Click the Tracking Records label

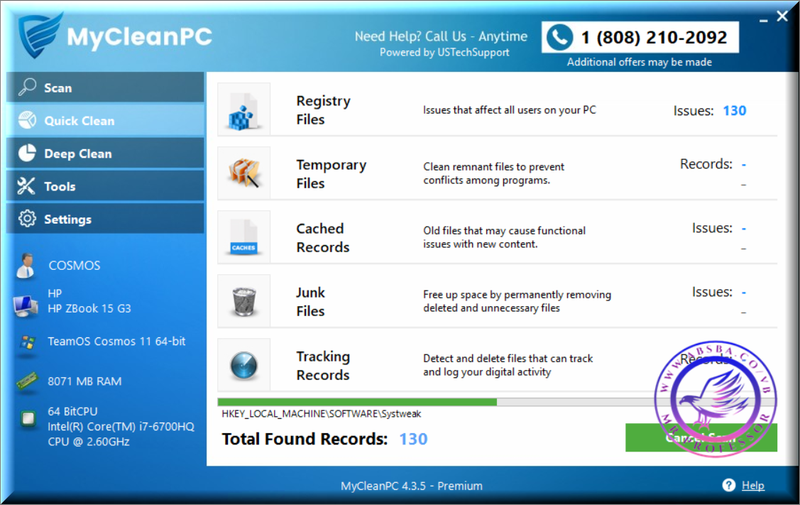(x=323, y=365)
